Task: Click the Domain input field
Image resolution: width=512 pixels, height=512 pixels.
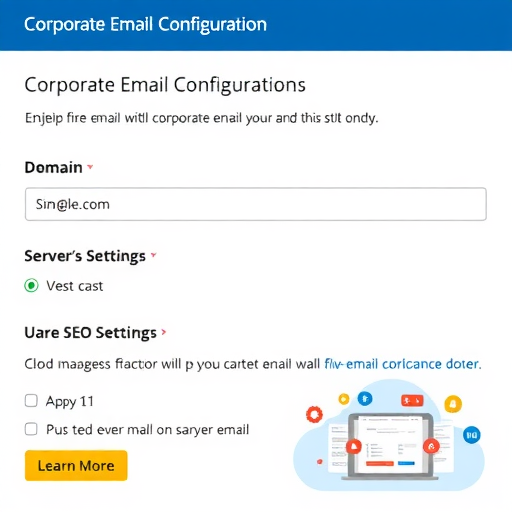Action: 256,204
